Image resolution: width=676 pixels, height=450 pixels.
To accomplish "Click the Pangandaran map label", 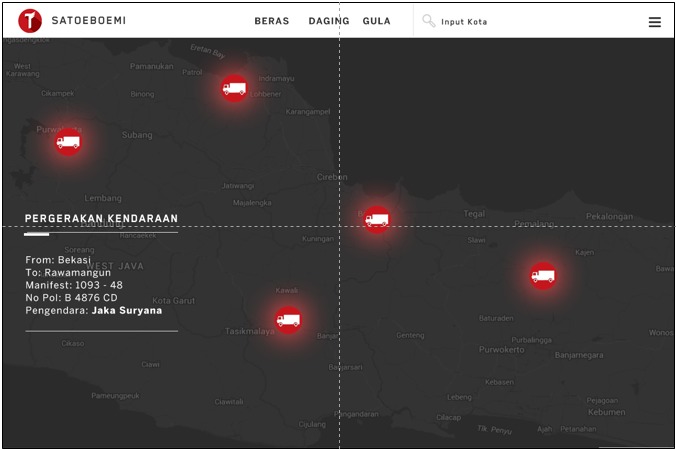I will coord(356,414).
